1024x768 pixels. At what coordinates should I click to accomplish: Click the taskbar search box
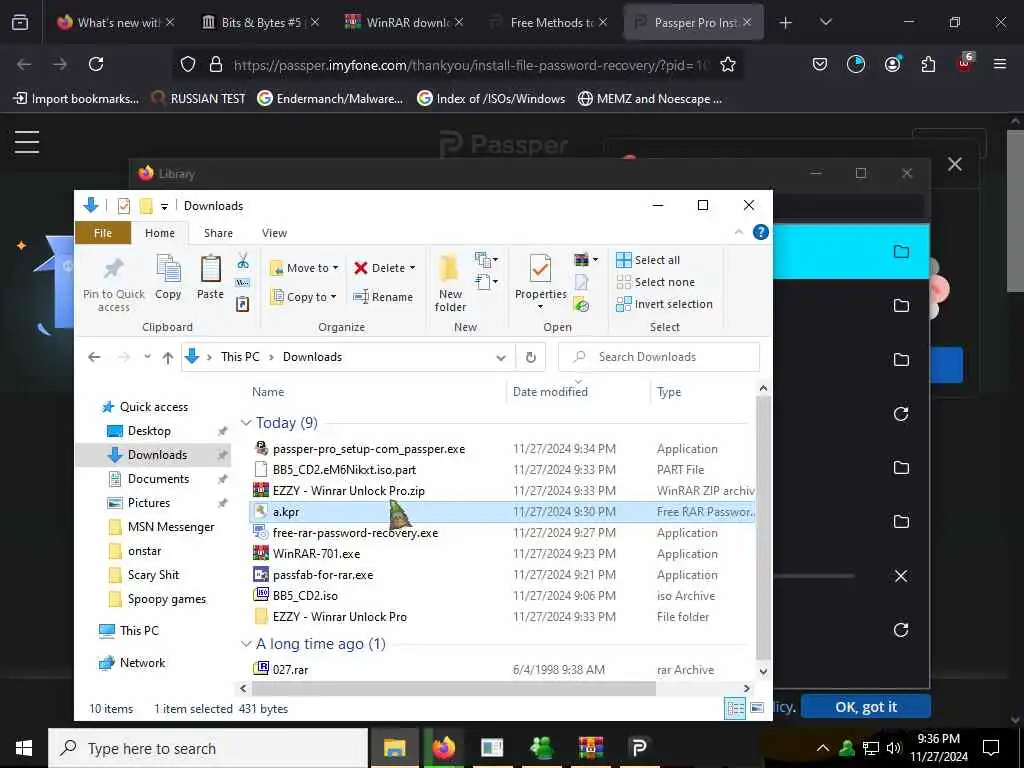coord(208,748)
